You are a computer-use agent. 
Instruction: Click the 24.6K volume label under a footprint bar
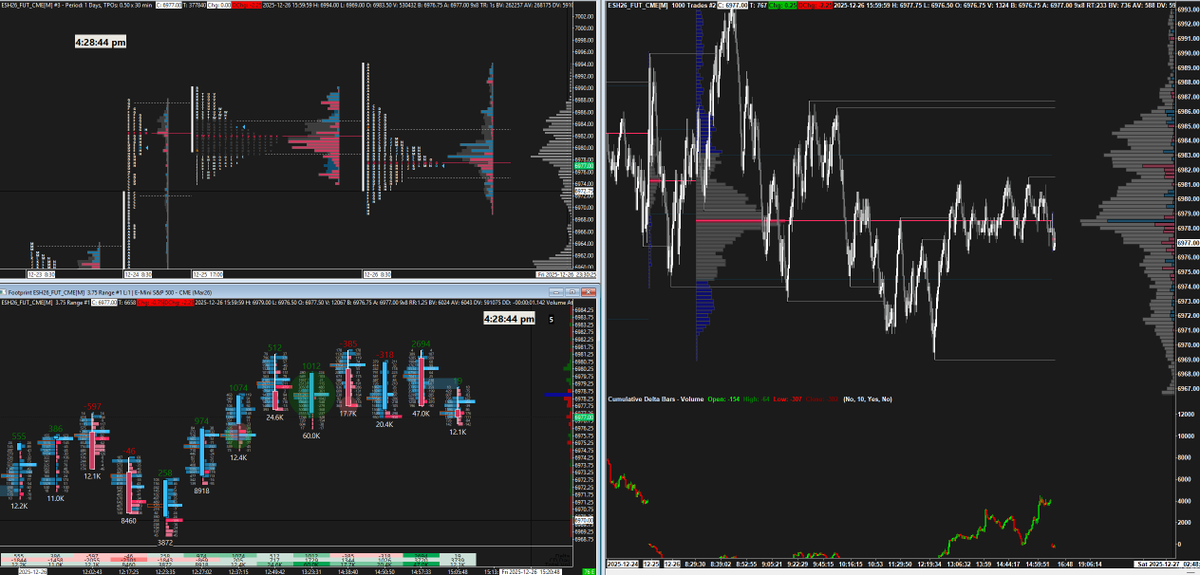[274, 417]
